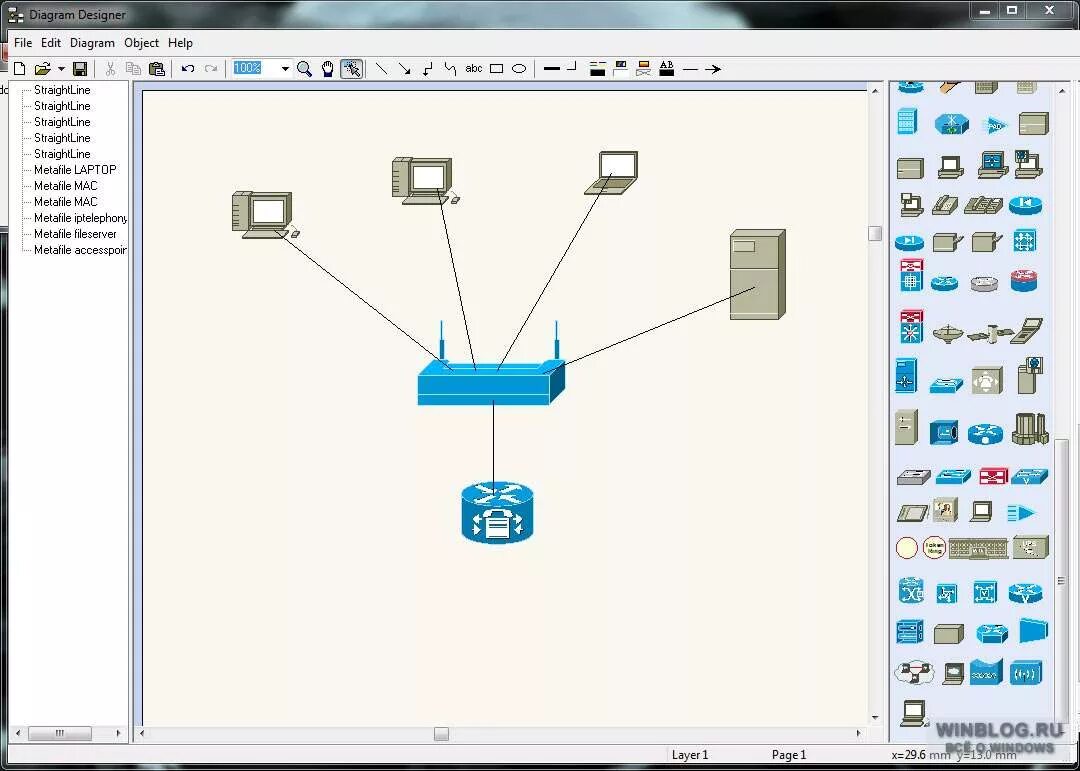The image size is (1080, 771).
Task: Pick the PAD arrow stencil from palette
Action: coord(1022,513)
